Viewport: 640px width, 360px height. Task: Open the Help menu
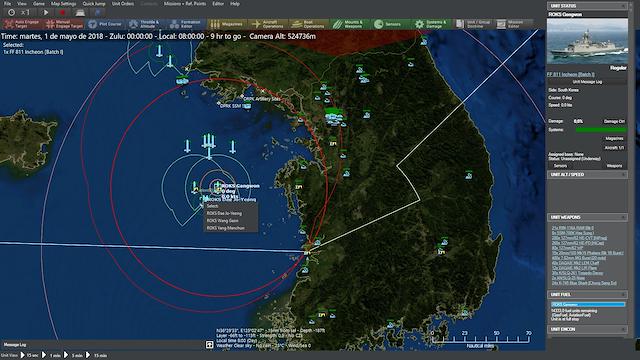(235, 4)
